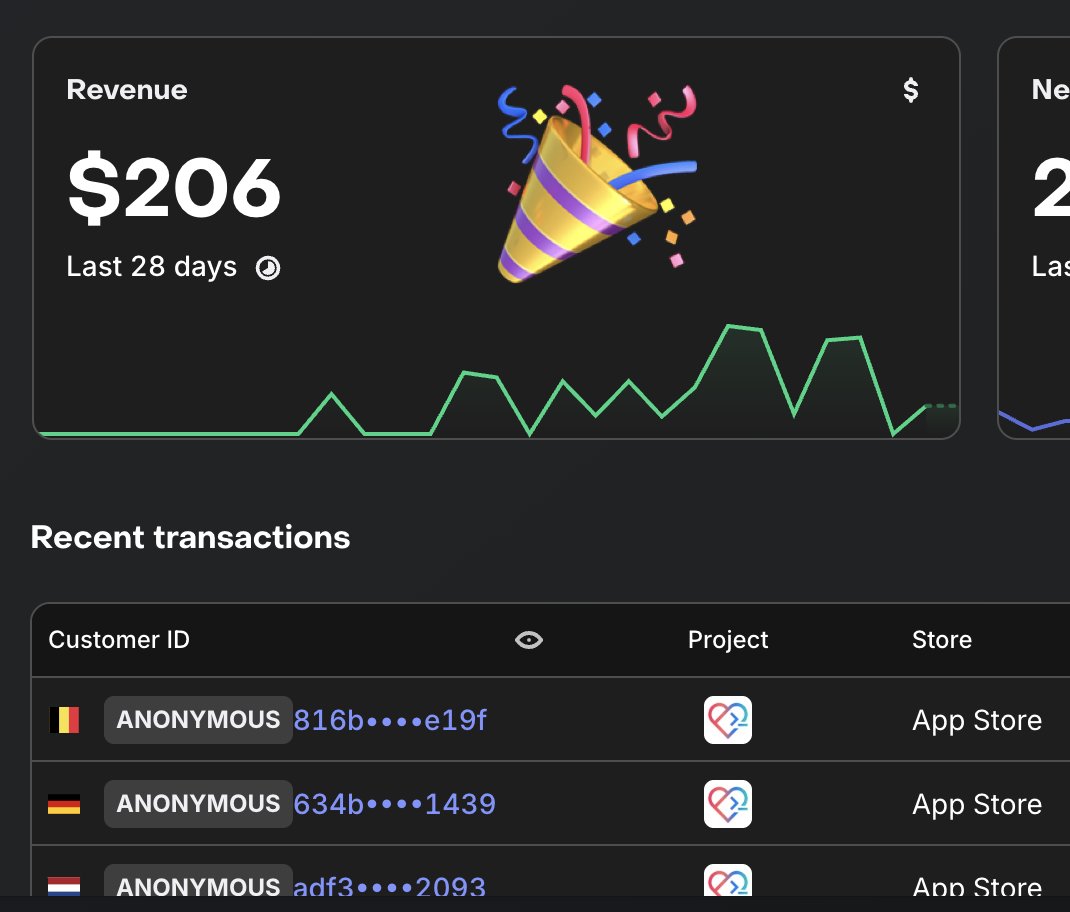
Task: Click the Project column header
Action: click(x=727, y=640)
